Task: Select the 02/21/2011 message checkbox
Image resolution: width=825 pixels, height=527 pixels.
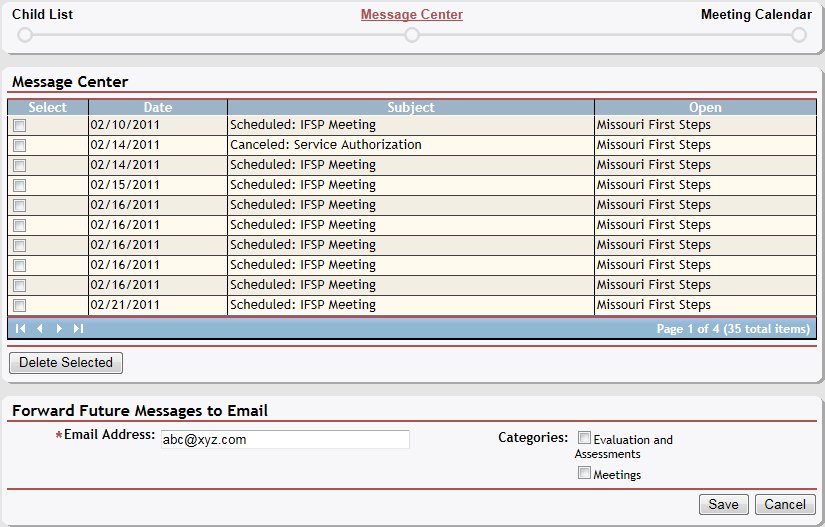Action: 20,306
